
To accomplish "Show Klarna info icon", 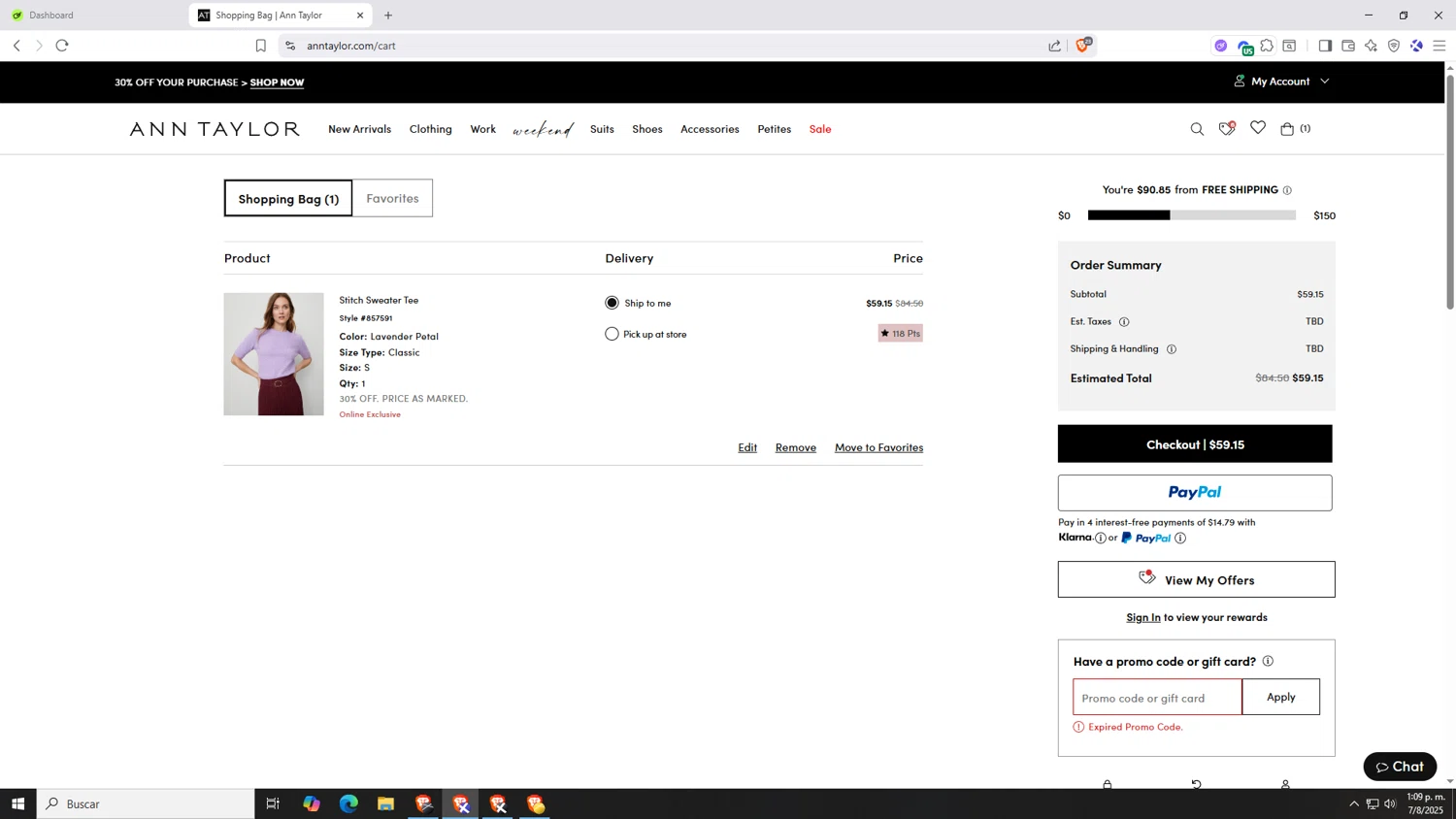I will (1100, 538).
